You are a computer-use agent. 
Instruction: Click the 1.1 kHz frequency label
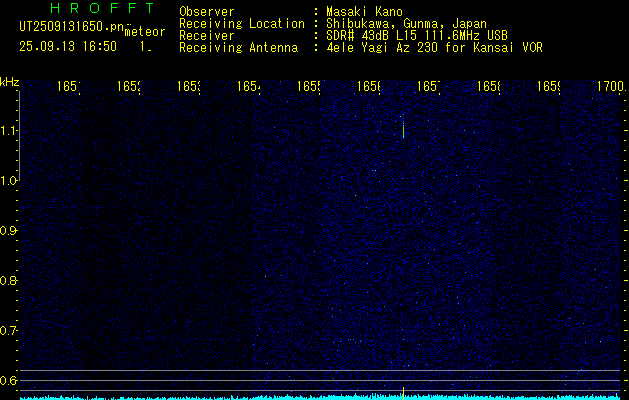7,131
